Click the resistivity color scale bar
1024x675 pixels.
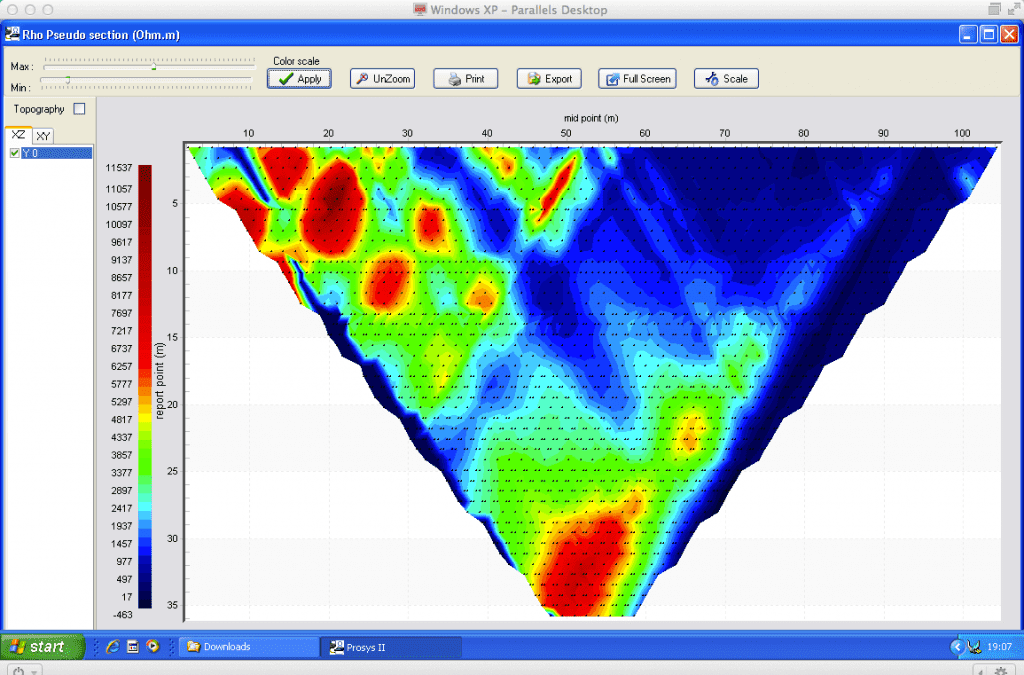pyautogui.click(x=145, y=386)
